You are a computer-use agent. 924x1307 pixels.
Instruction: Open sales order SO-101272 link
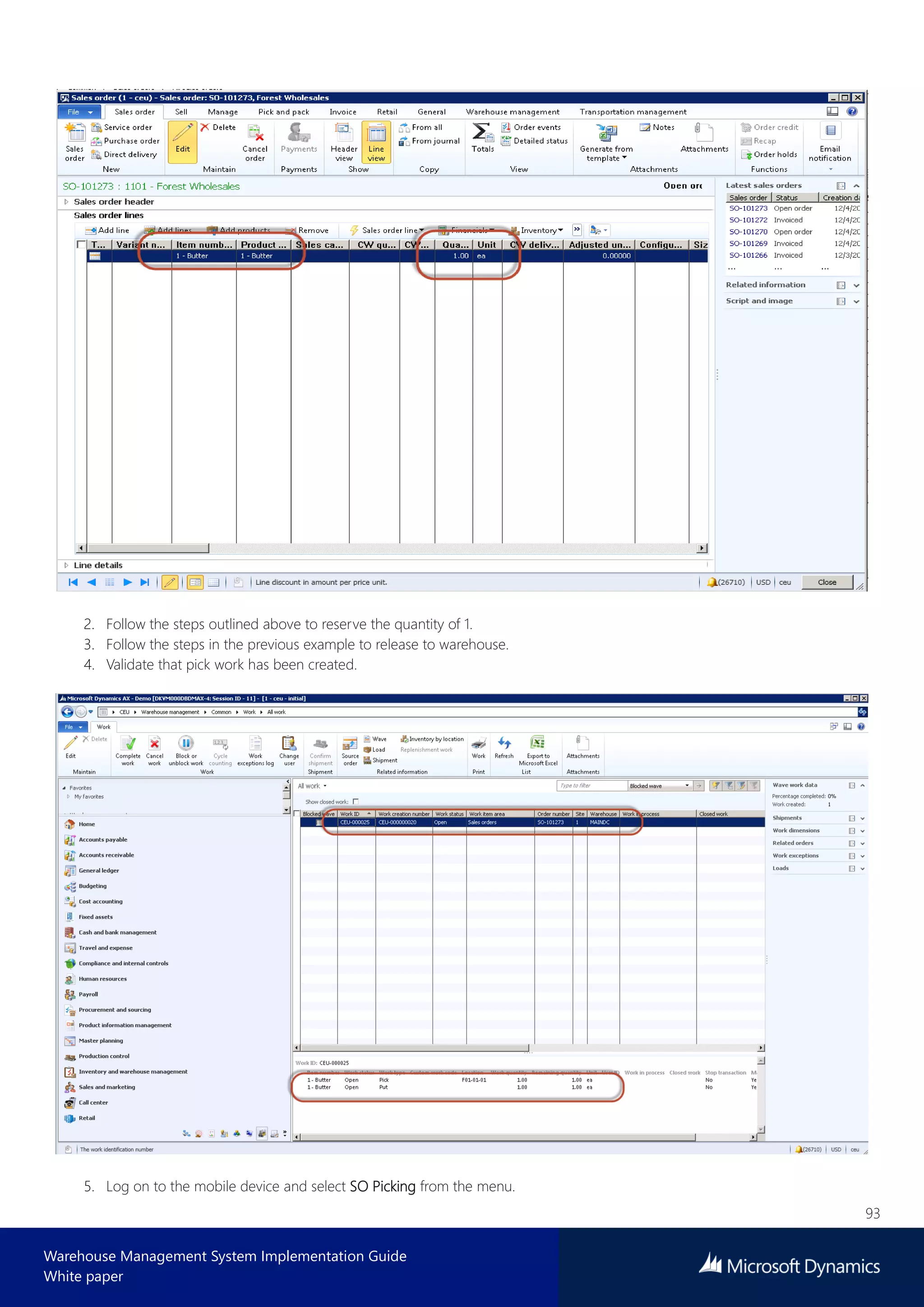[748, 220]
